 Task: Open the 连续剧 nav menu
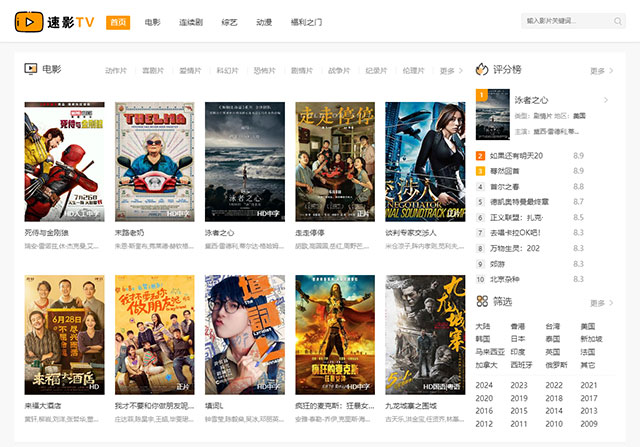click(191, 22)
